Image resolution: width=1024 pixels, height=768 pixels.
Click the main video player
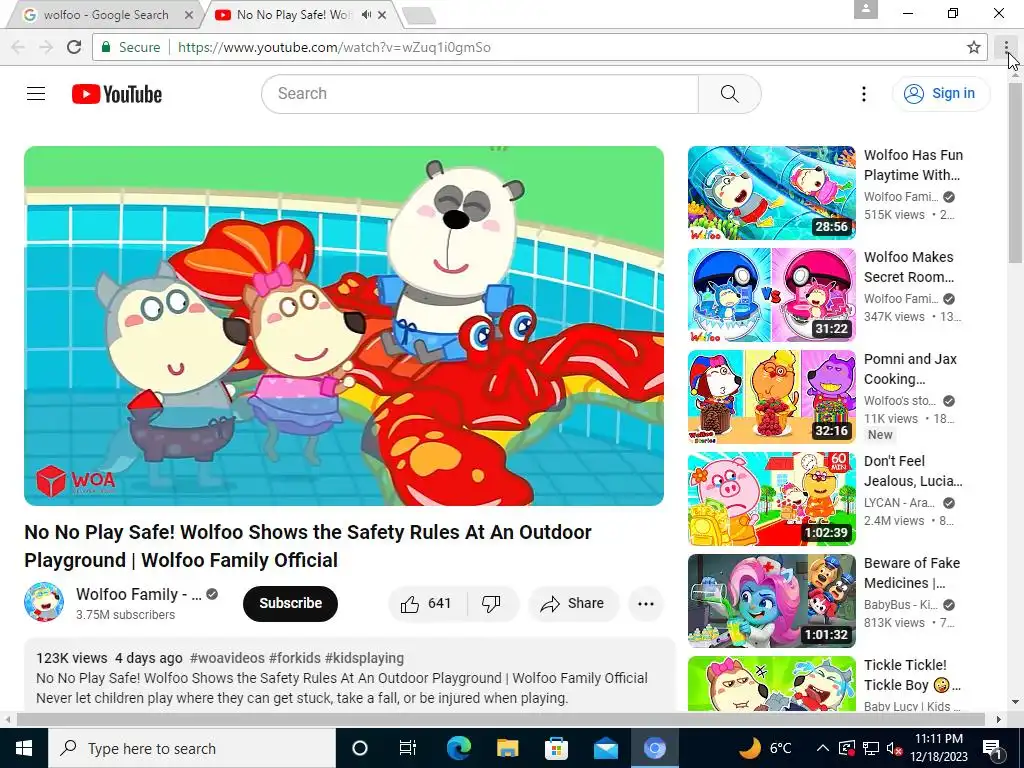pos(344,326)
